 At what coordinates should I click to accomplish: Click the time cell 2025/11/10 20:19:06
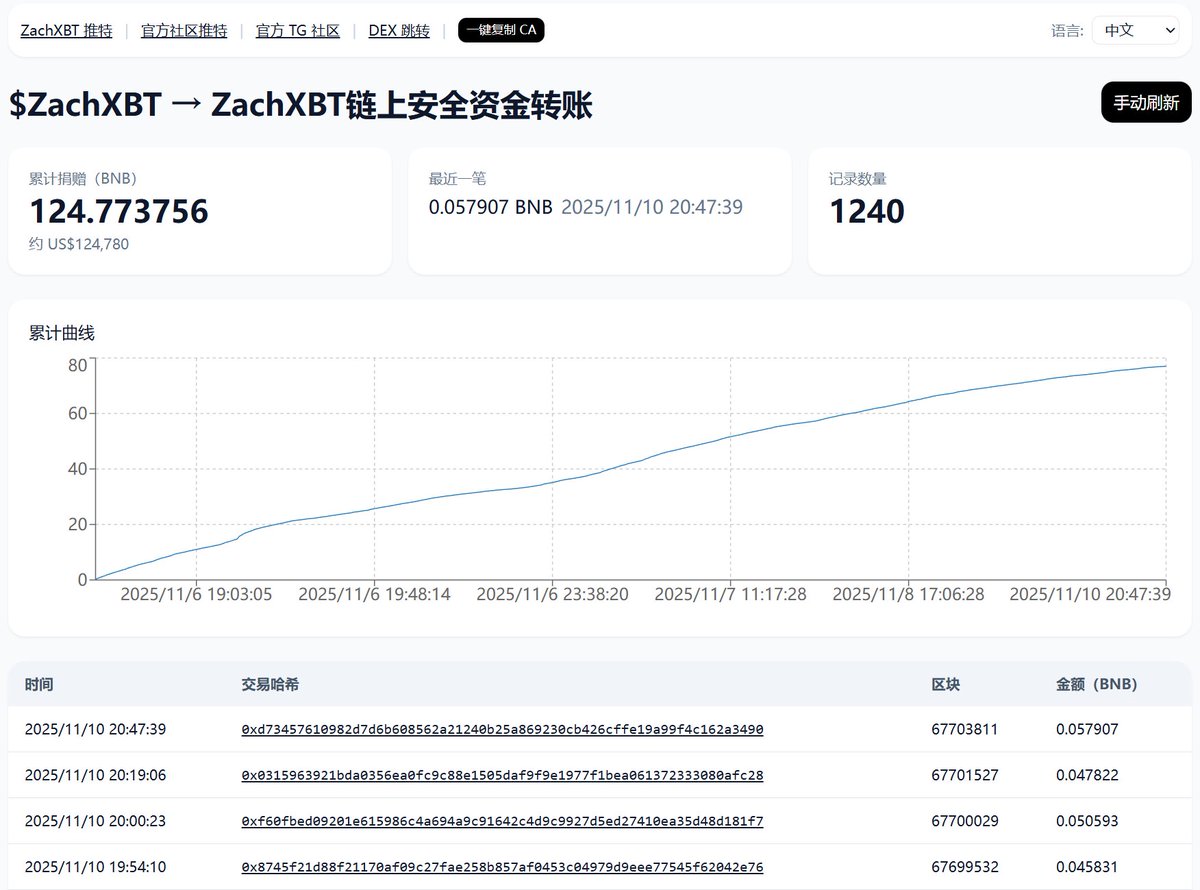pos(95,775)
